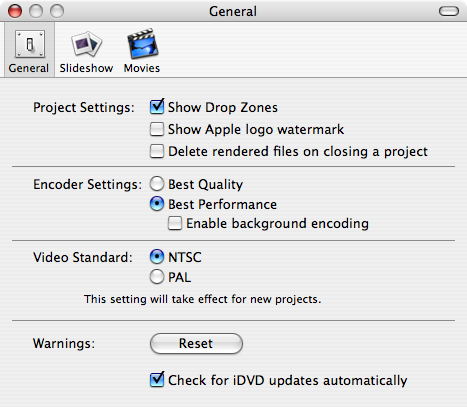Image resolution: width=467 pixels, height=407 pixels.
Task: Click the General window title text
Action: (x=233, y=12)
